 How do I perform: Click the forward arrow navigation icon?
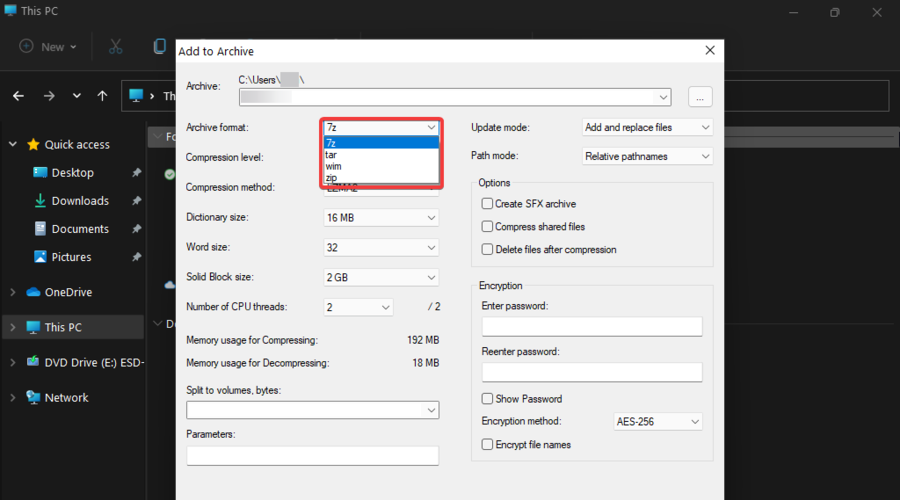49,96
